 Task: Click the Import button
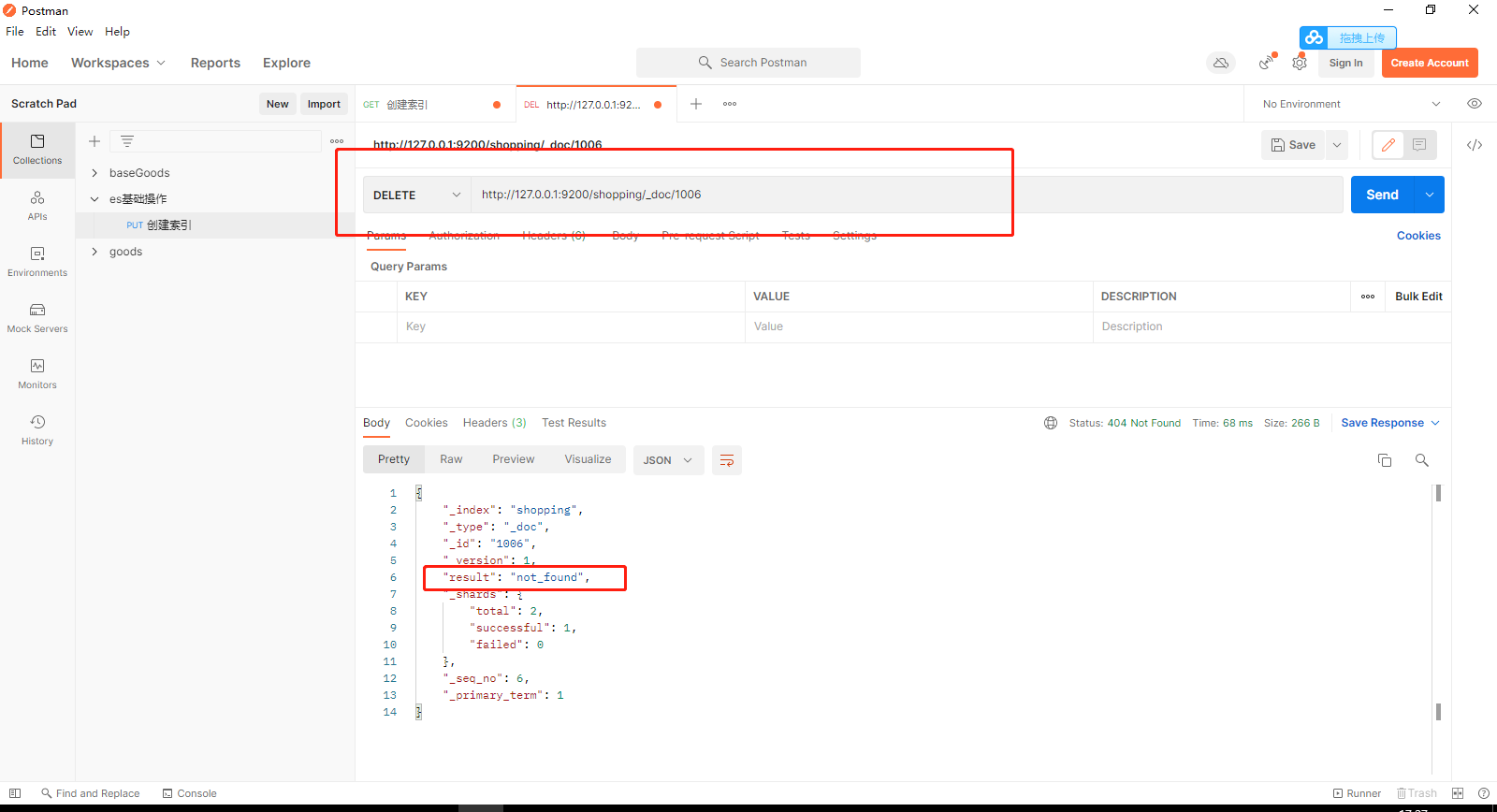(x=324, y=104)
